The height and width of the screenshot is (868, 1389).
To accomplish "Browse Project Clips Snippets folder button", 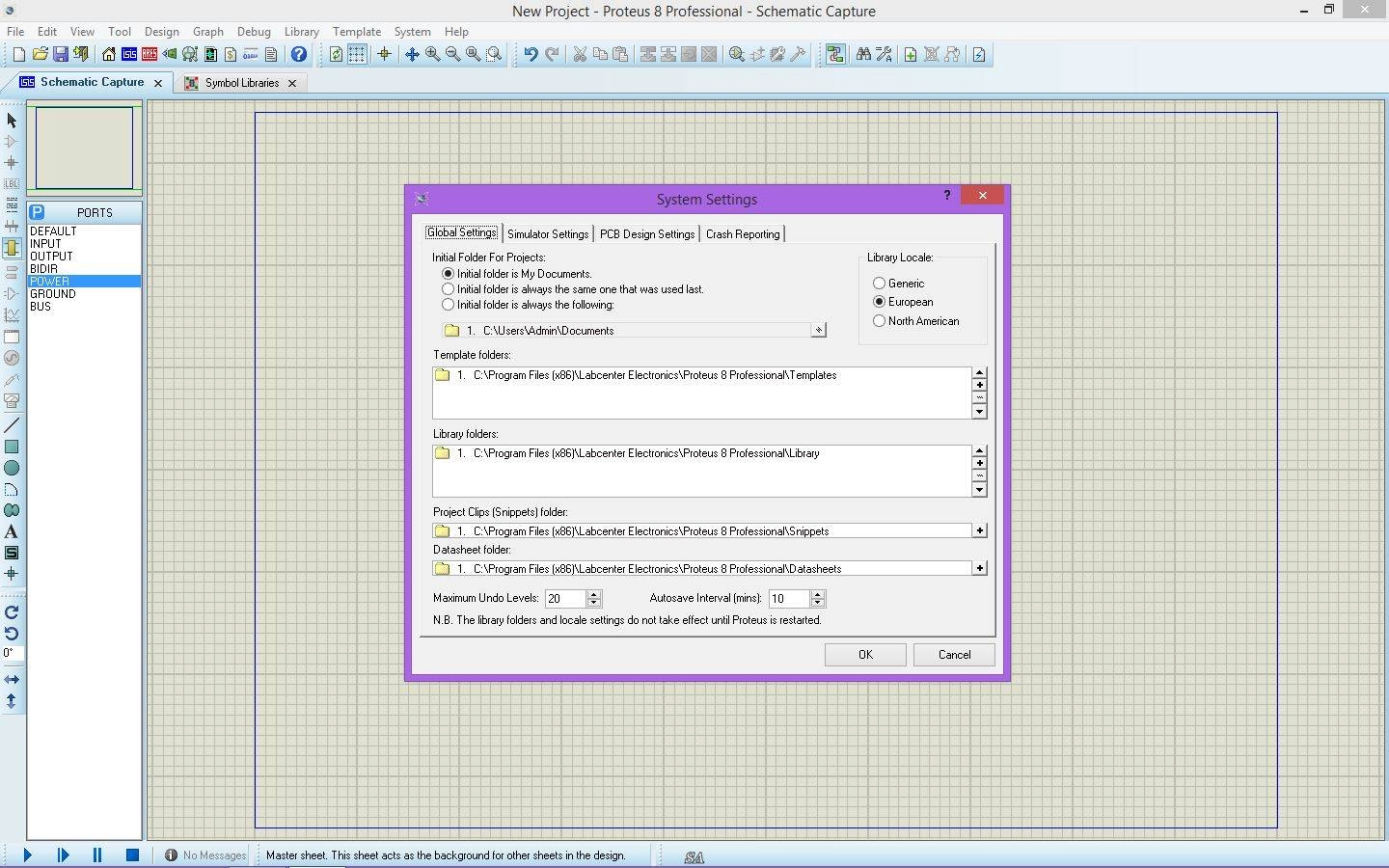I will pos(979,530).
